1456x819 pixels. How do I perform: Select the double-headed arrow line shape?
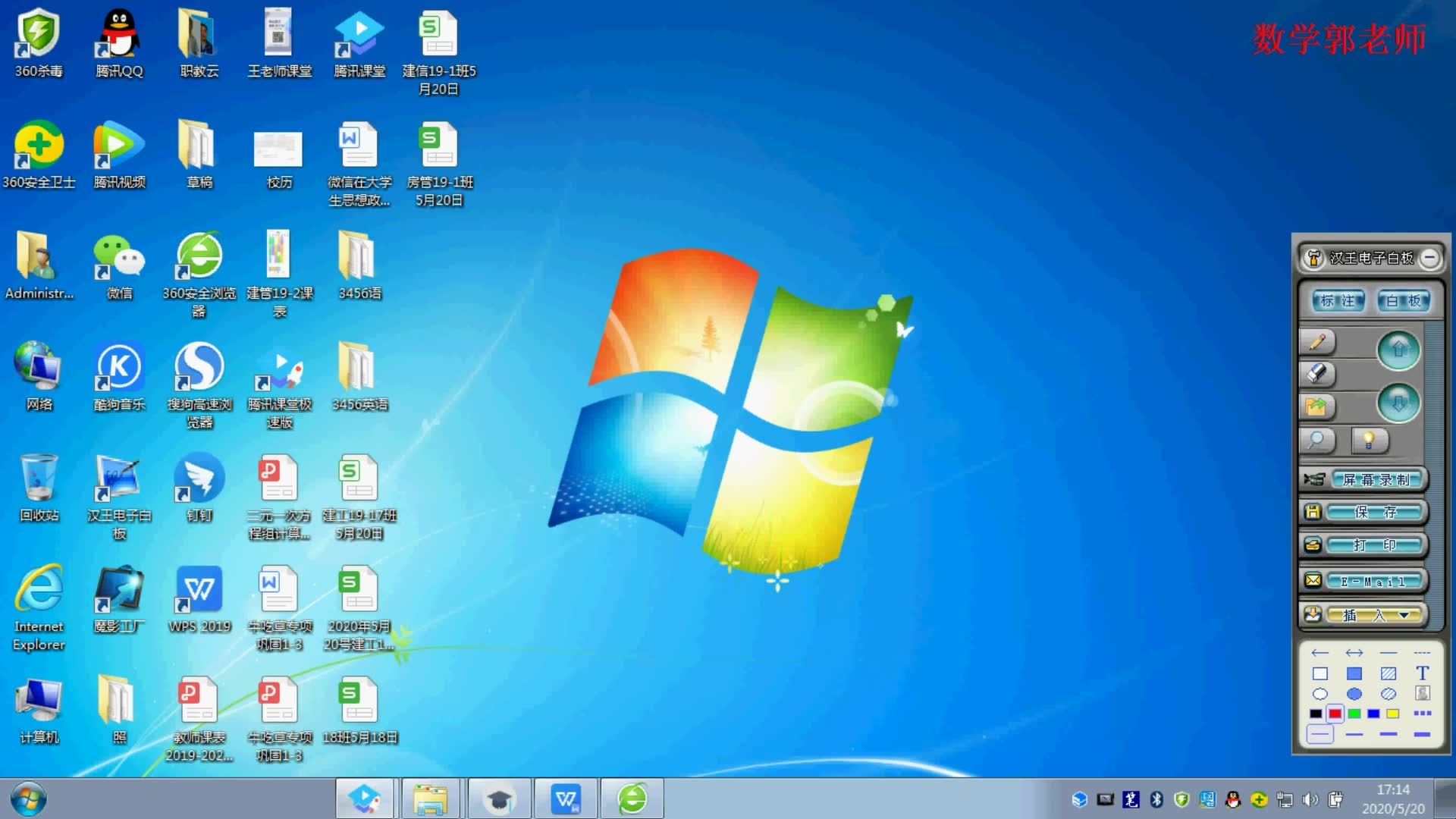tap(1354, 653)
